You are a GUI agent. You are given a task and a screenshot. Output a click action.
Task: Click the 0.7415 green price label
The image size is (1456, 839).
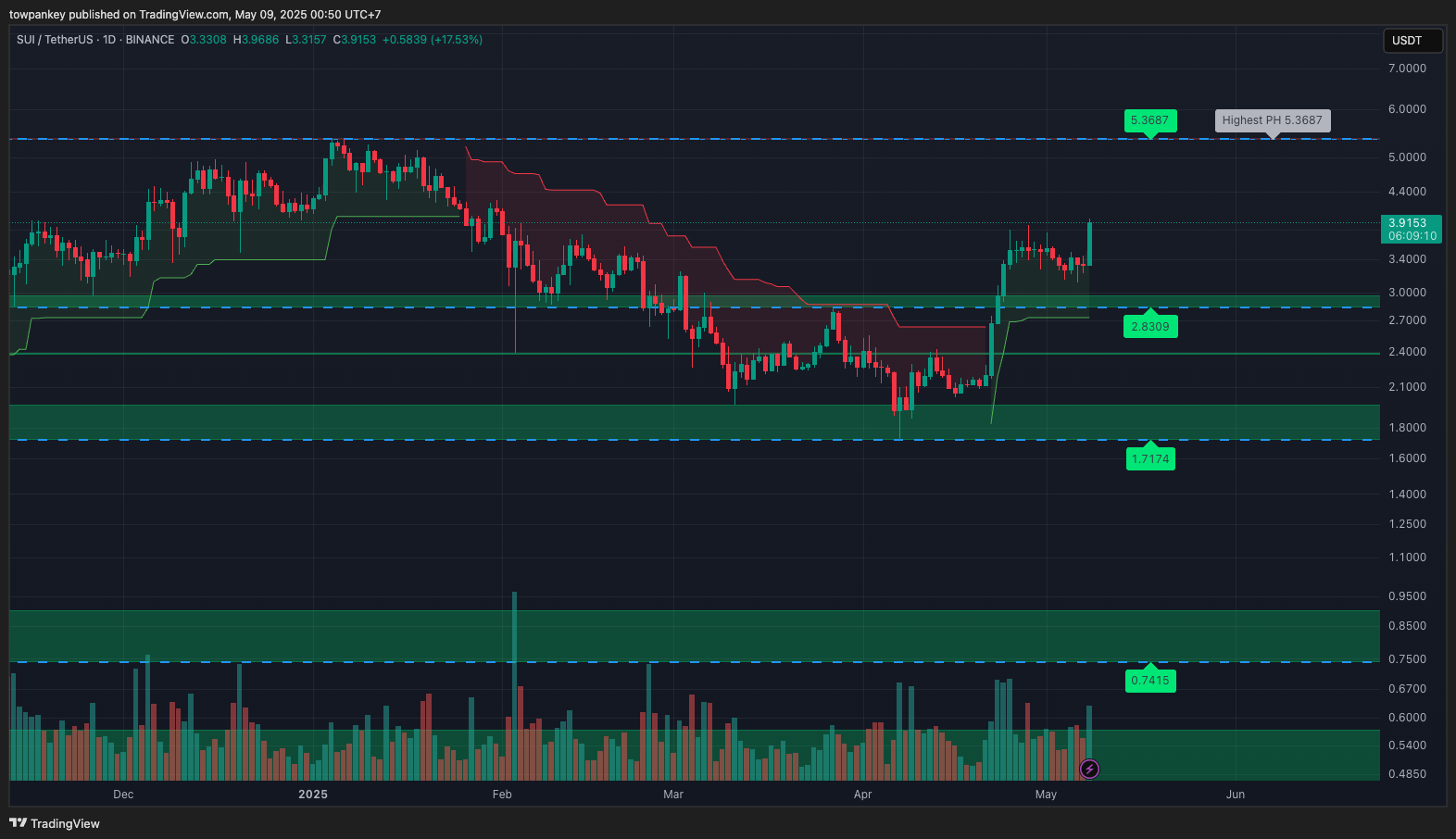pos(1150,681)
